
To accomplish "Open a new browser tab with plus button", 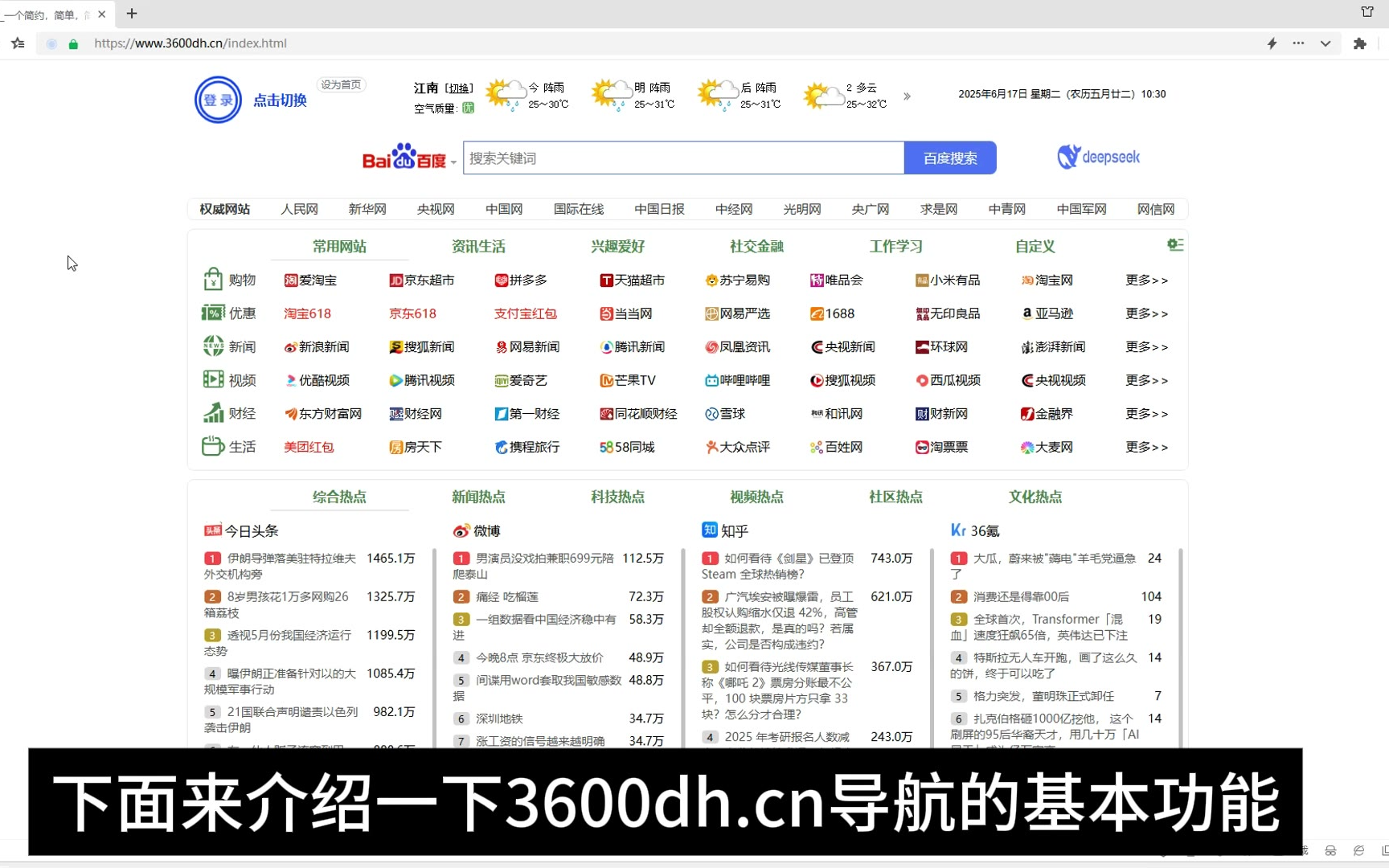I will coord(132,14).
